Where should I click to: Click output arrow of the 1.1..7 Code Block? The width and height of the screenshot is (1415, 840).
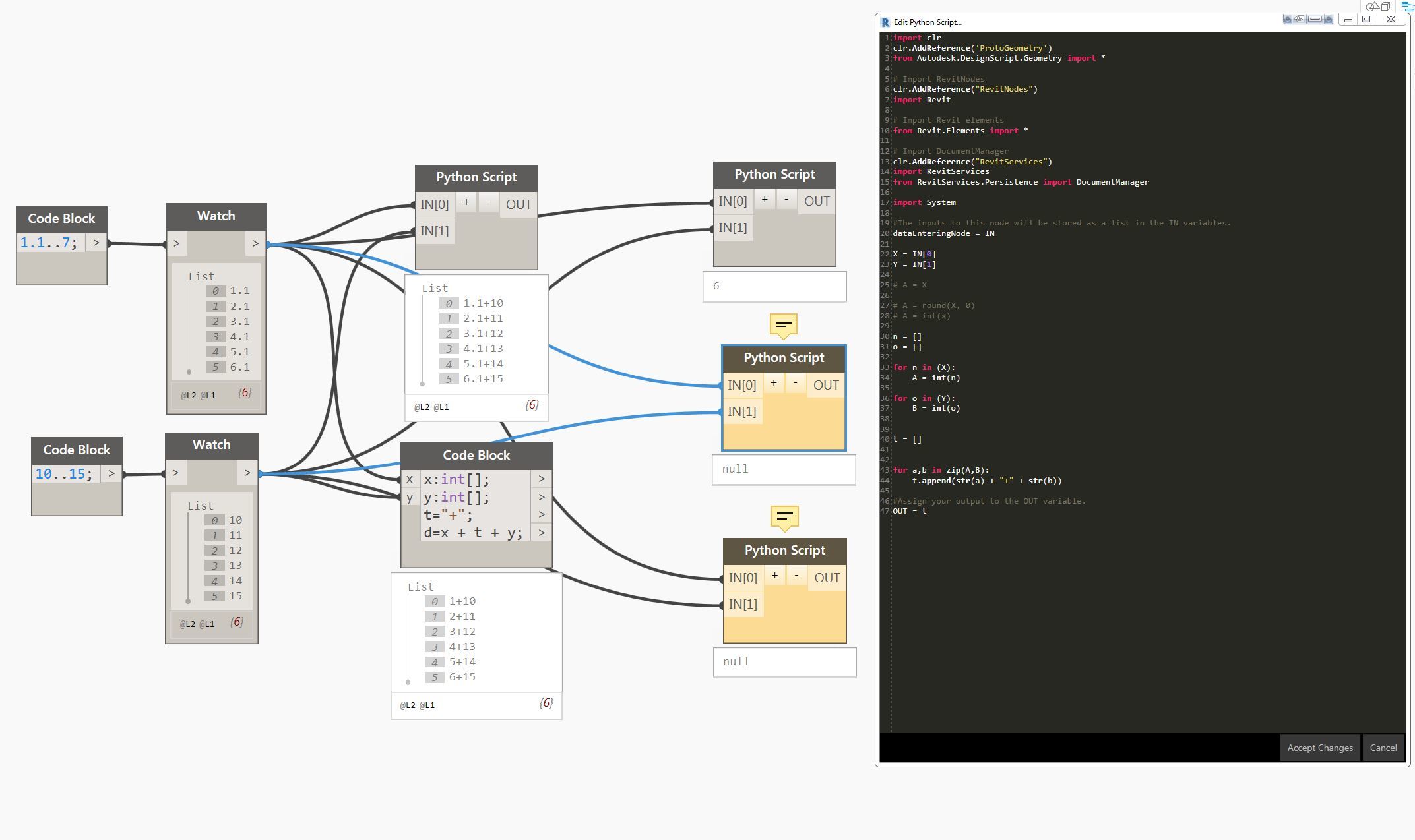point(96,243)
